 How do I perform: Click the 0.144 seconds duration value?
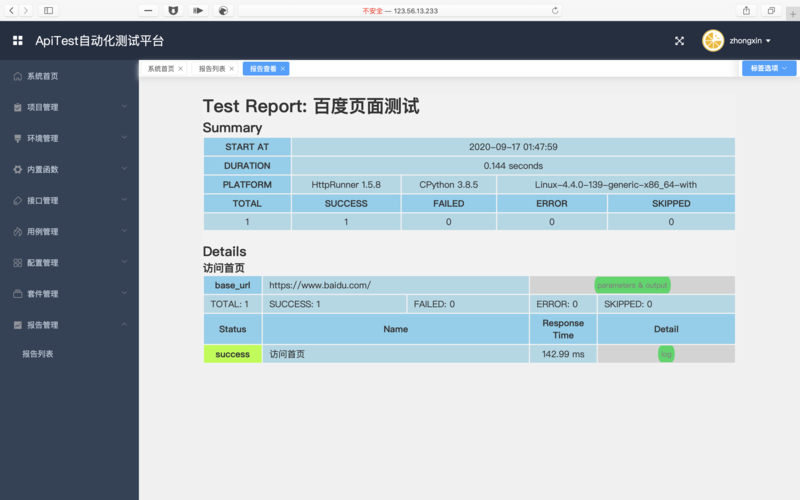click(513, 166)
